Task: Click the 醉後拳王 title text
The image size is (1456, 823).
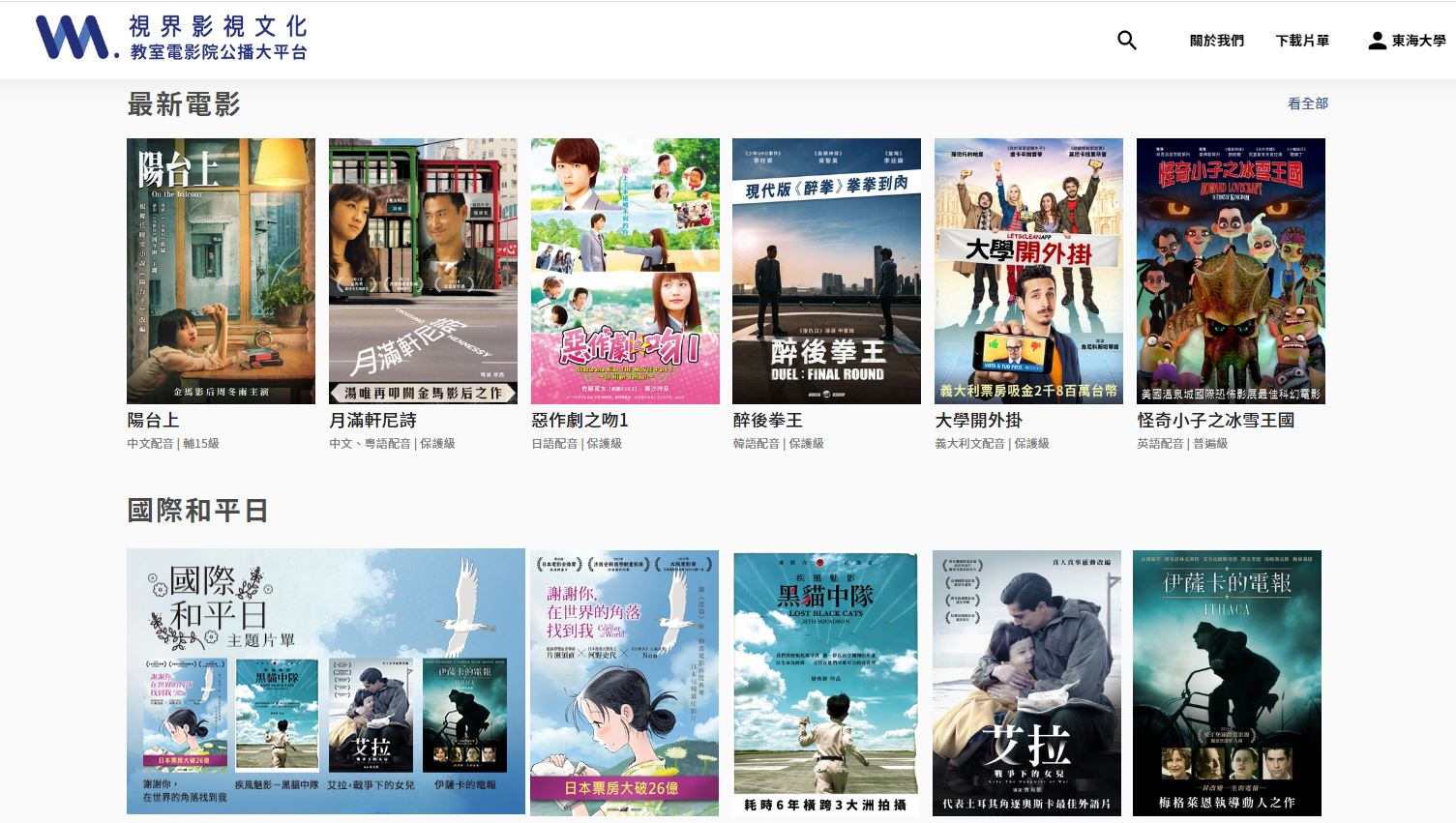Action: pos(768,421)
